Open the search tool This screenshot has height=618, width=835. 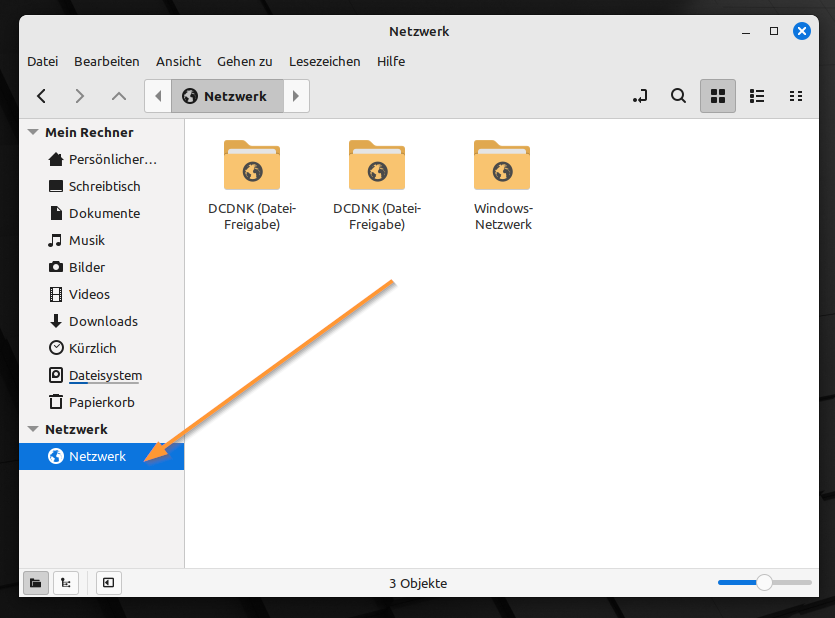[678, 96]
